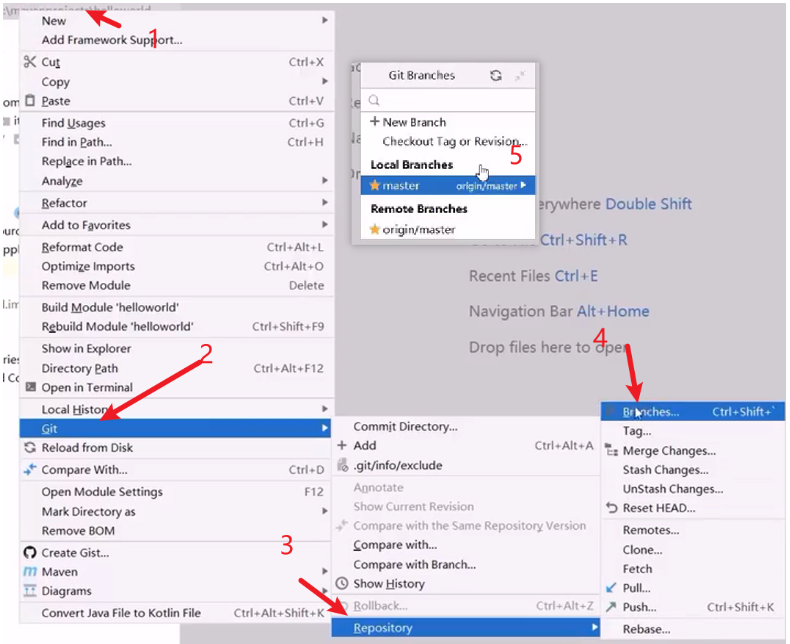
Task: Expand the master branch options
Action: (524, 186)
